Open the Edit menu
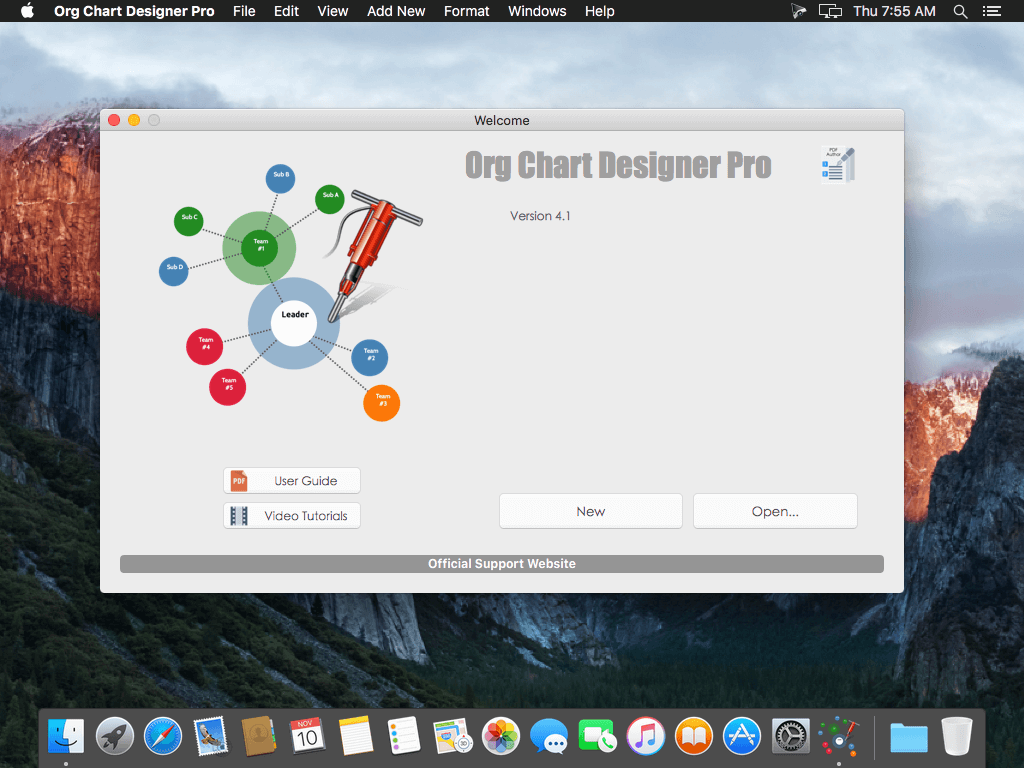This screenshot has width=1024, height=768. [286, 11]
